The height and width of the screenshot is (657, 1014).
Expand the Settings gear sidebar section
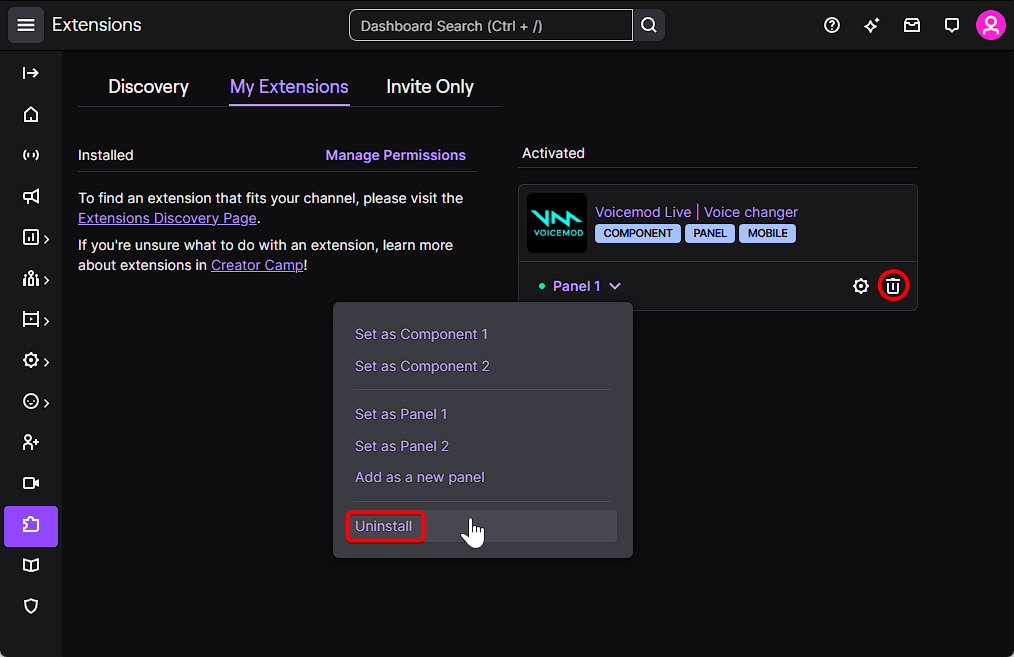(x=35, y=361)
